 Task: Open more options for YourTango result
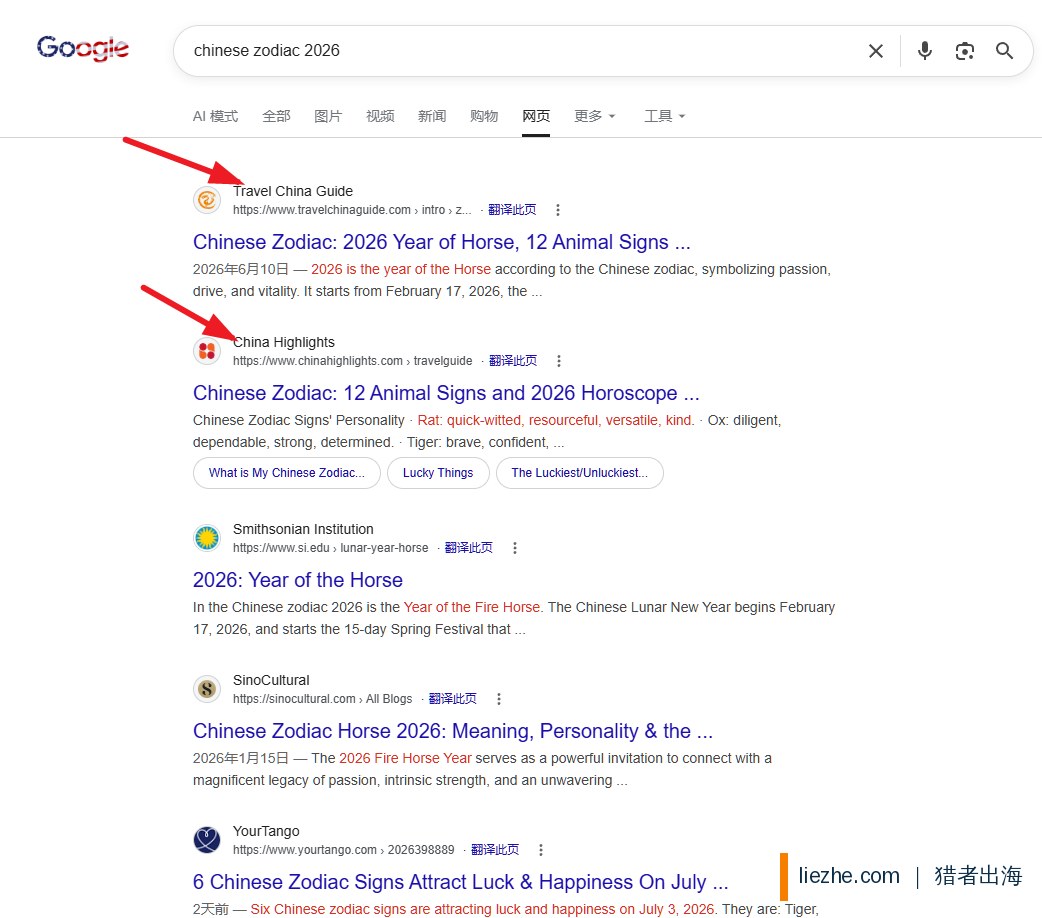(x=541, y=850)
